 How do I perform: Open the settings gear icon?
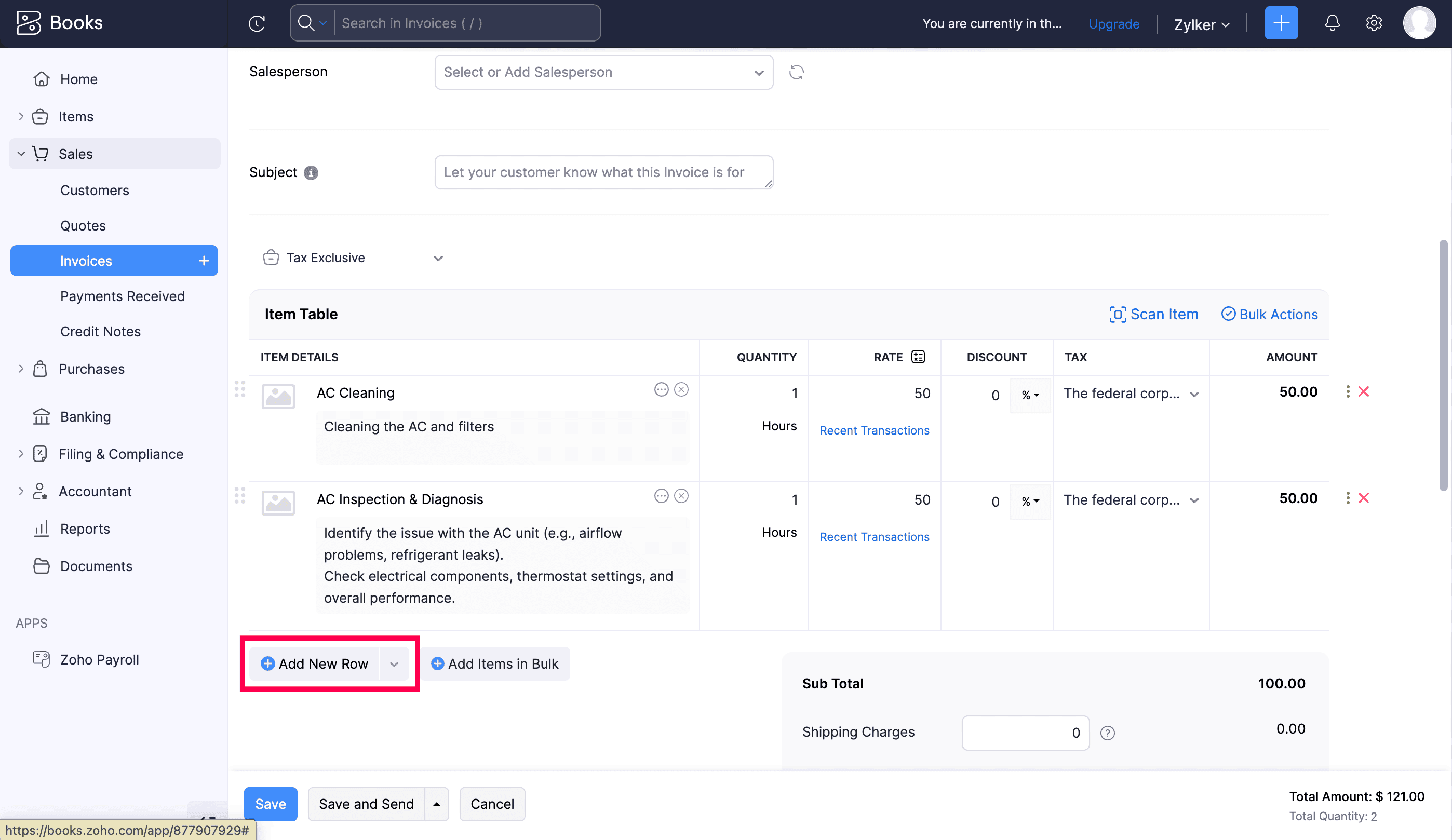point(1374,23)
